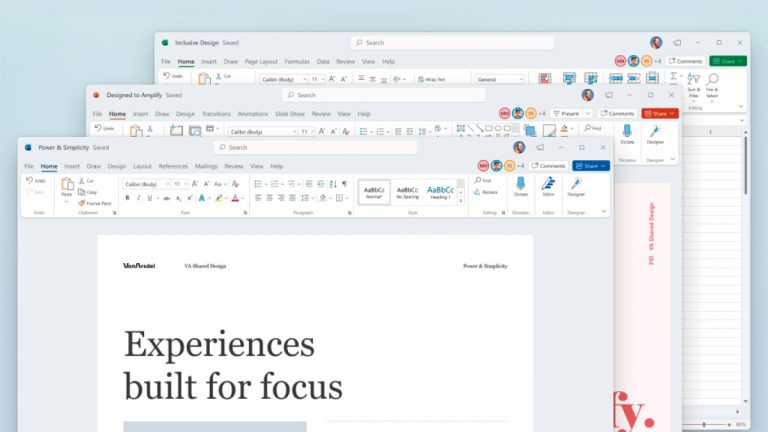Image resolution: width=768 pixels, height=432 pixels.
Task: Click the Dictate microphone icon in Word
Action: 521,184
